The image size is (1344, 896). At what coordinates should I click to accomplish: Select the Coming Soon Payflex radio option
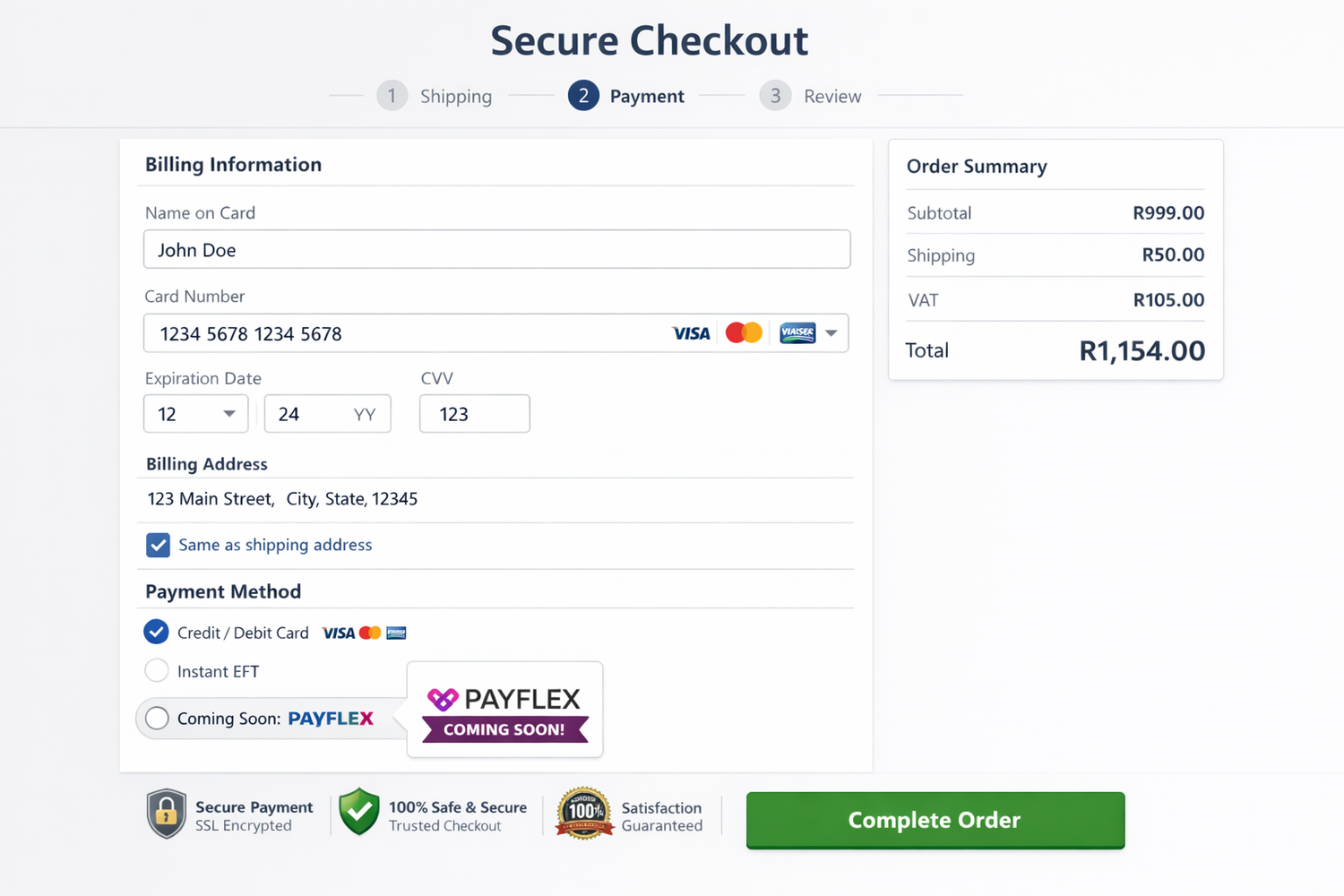[157, 719]
